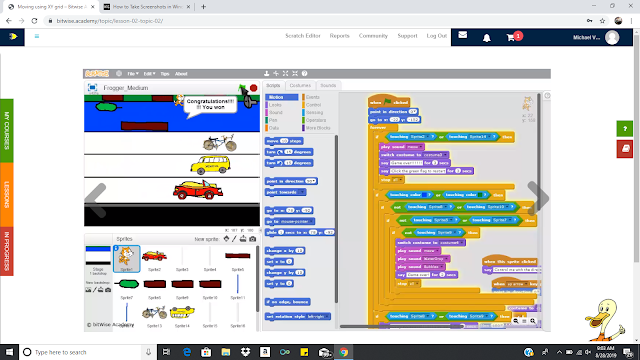
Task: Open the shopping cart icon
Action: point(511,38)
